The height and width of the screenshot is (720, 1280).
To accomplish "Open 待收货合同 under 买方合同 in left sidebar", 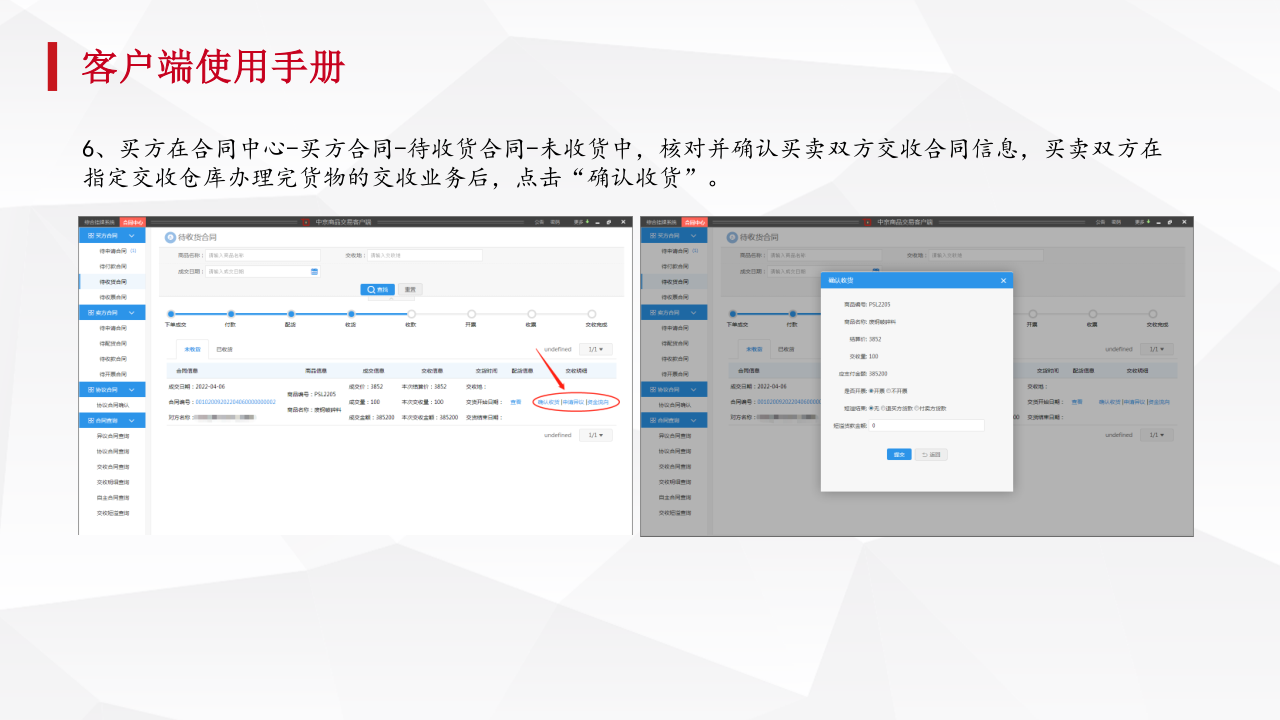I will tap(112, 282).
